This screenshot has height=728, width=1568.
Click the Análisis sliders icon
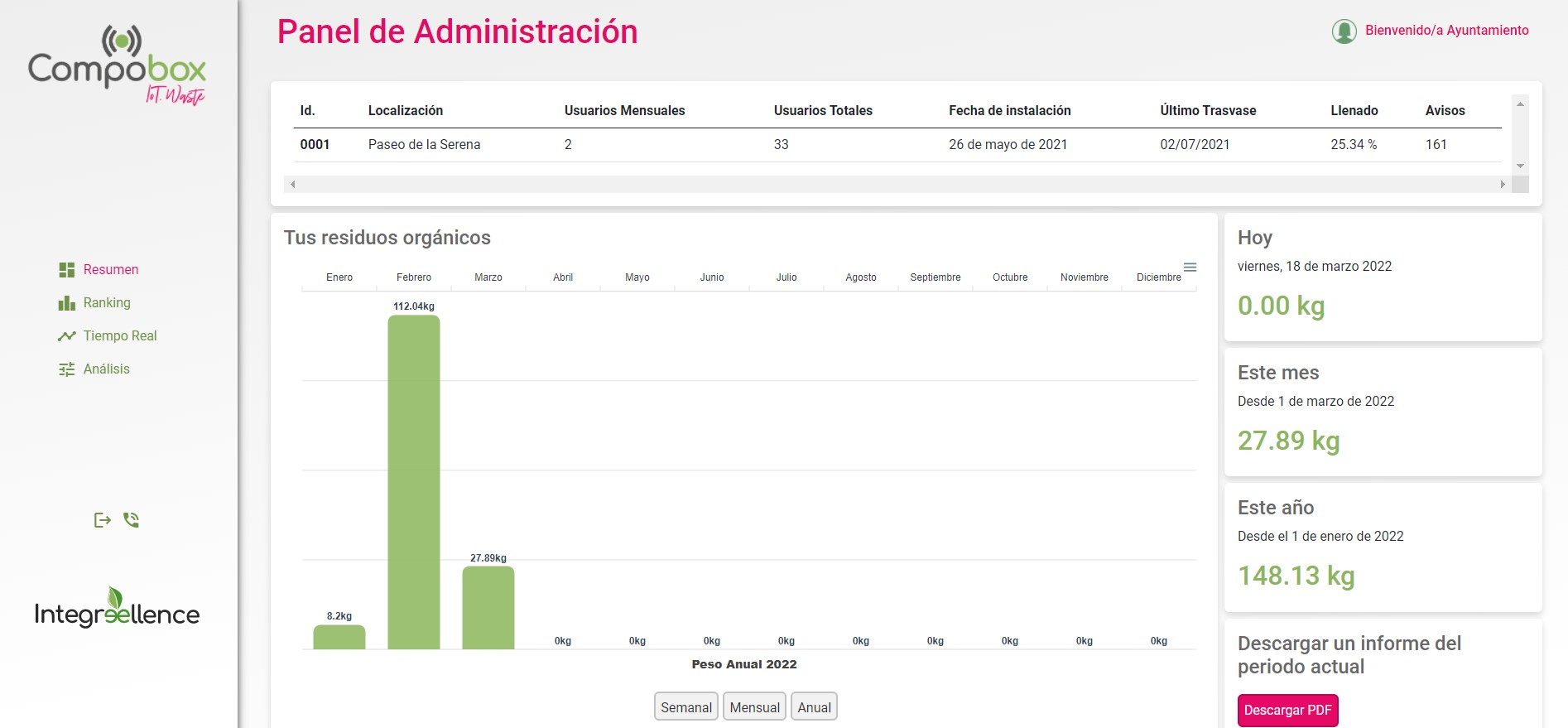point(67,369)
